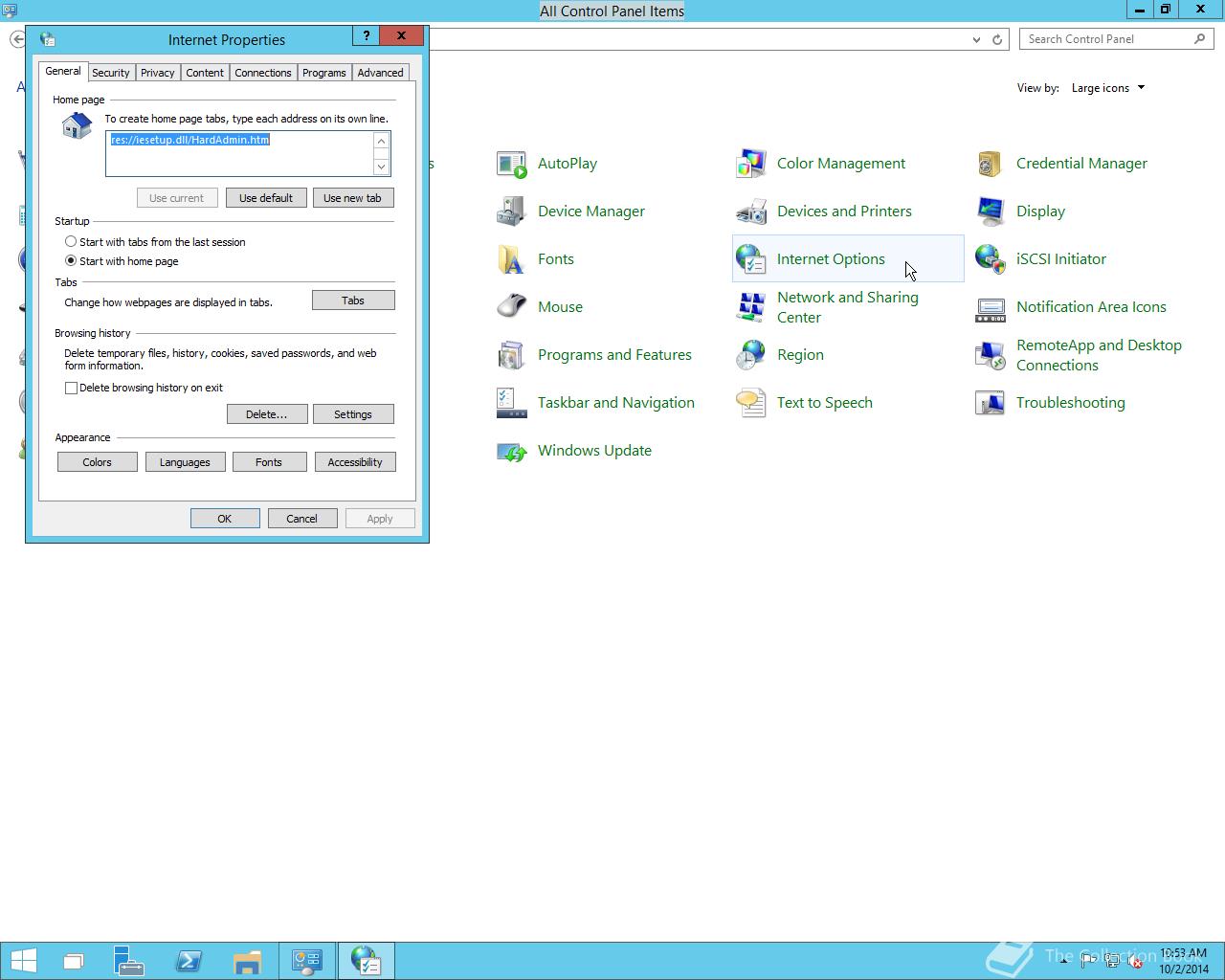Click the Delete... browsing history button

267,414
